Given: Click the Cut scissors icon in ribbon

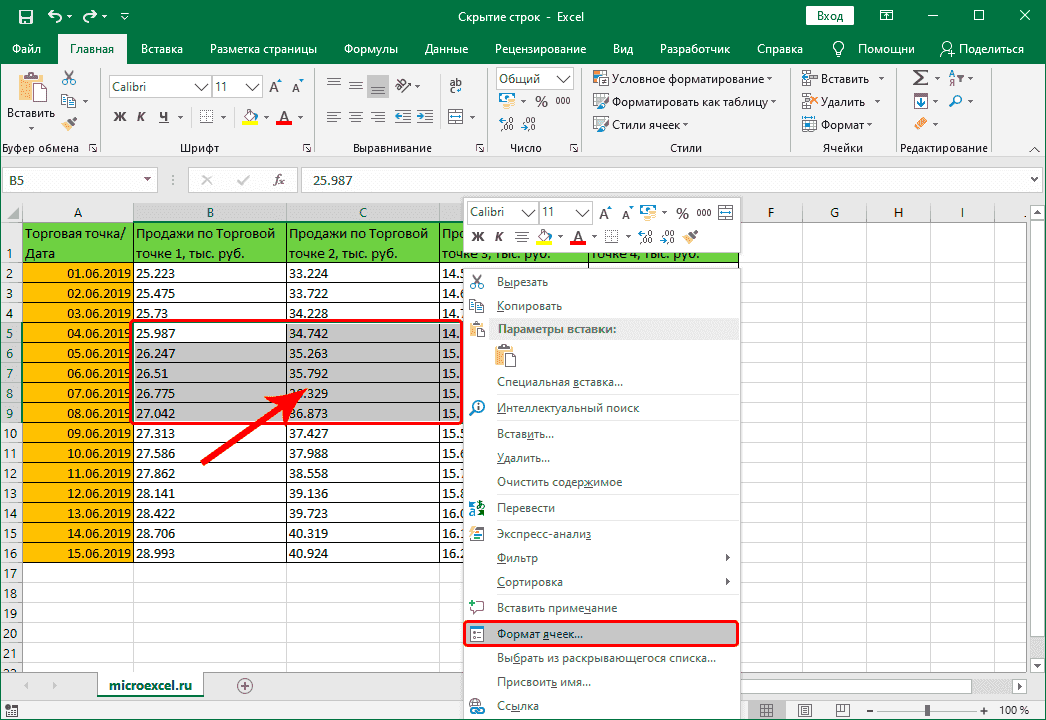Looking at the screenshot, I should point(69,78).
